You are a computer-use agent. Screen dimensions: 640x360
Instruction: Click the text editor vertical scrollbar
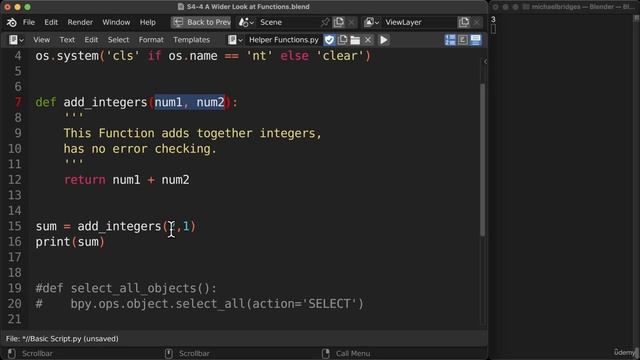(483, 159)
